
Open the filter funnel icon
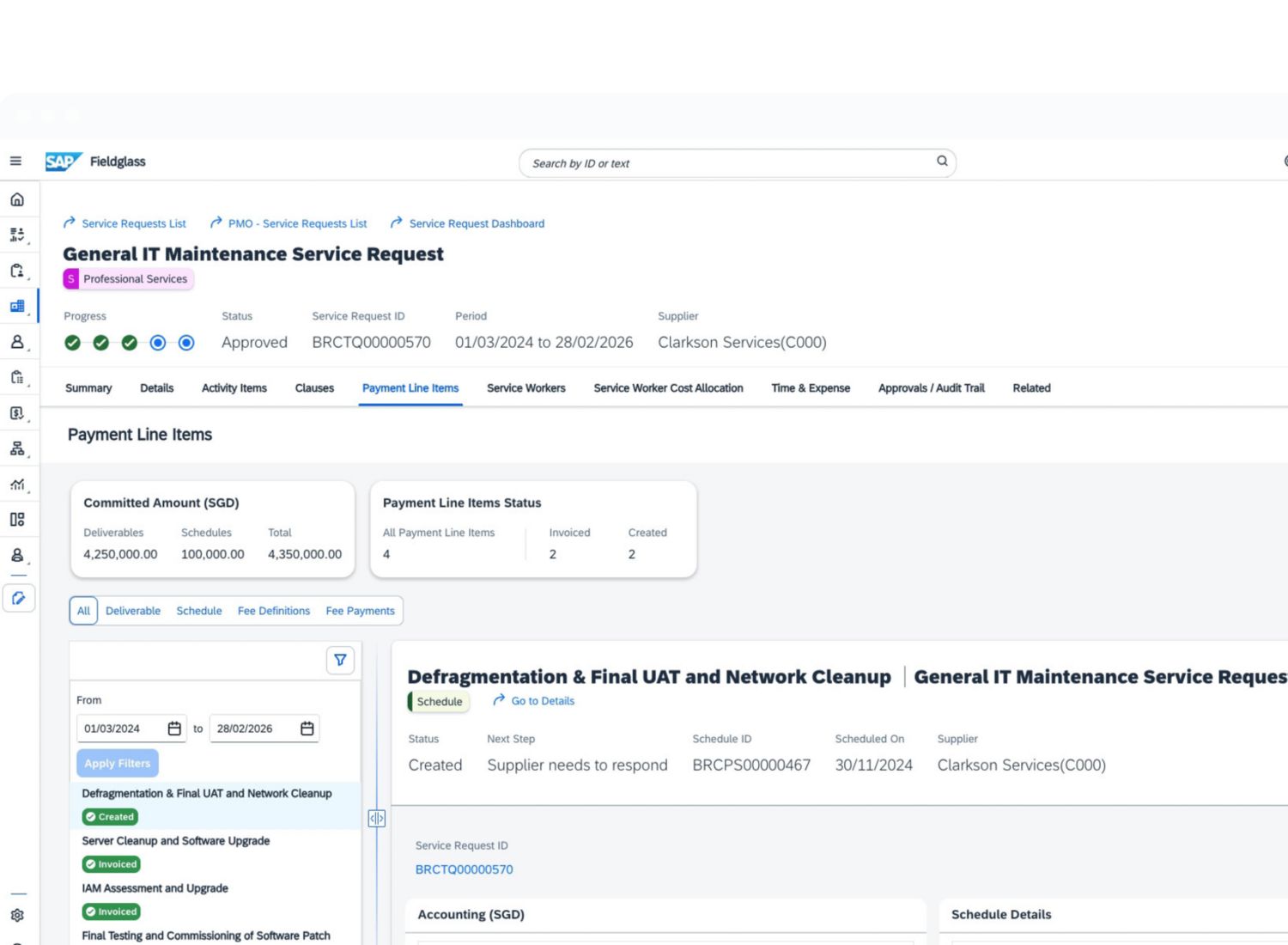[x=340, y=660]
